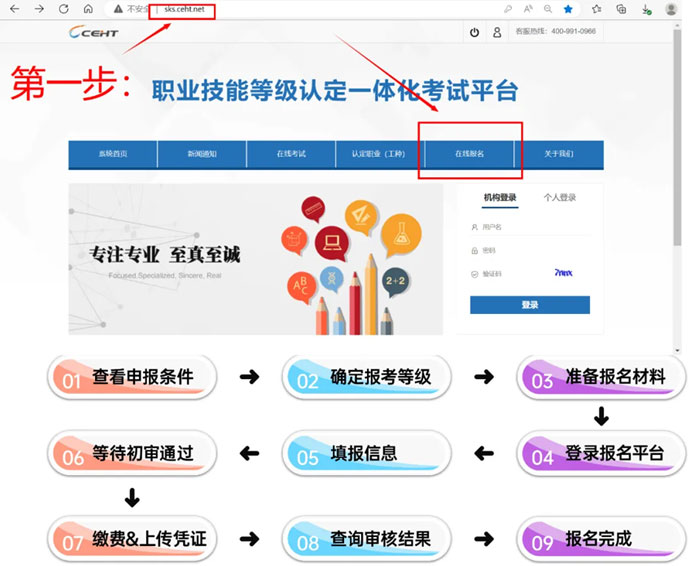Click the power icon in site header
Image resolution: width=689 pixels, height=566 pixels.
point(474,32)
